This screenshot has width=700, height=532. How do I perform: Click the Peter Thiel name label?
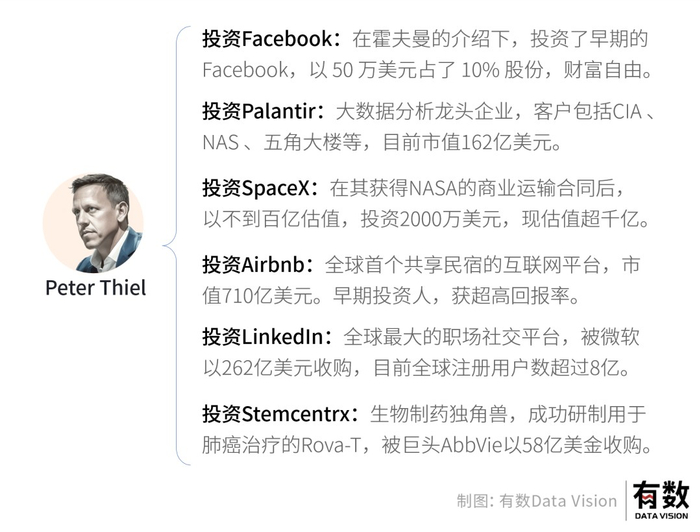[x=95, y=288]
